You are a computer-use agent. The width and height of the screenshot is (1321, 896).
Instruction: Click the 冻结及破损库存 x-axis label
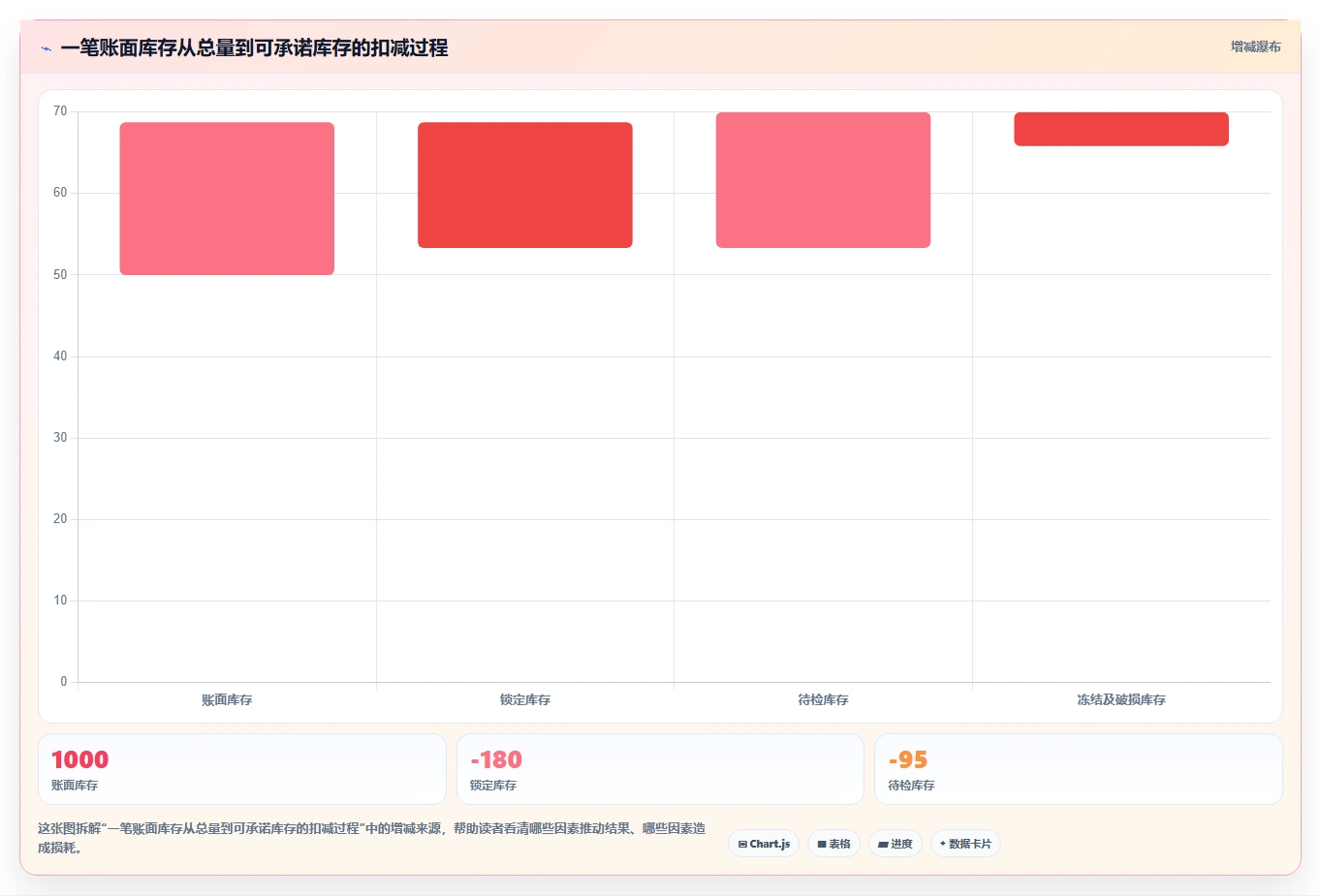1121,699
